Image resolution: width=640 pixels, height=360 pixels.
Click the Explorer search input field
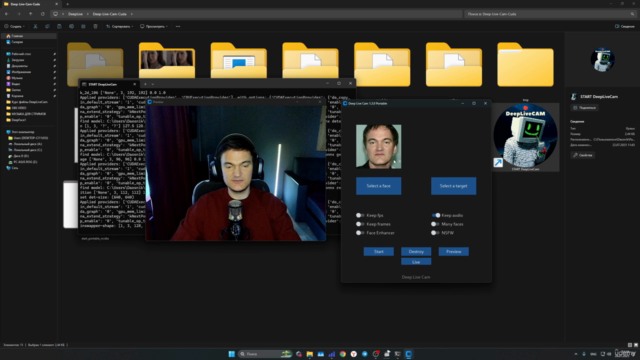551,14
